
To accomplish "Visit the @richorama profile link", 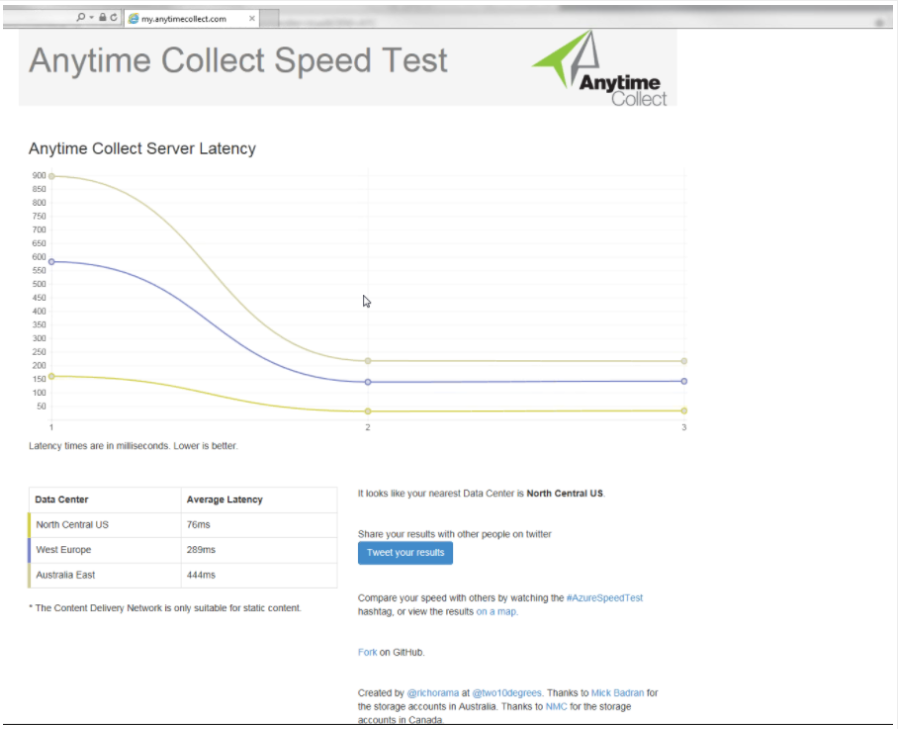I will tap(432, 693).
